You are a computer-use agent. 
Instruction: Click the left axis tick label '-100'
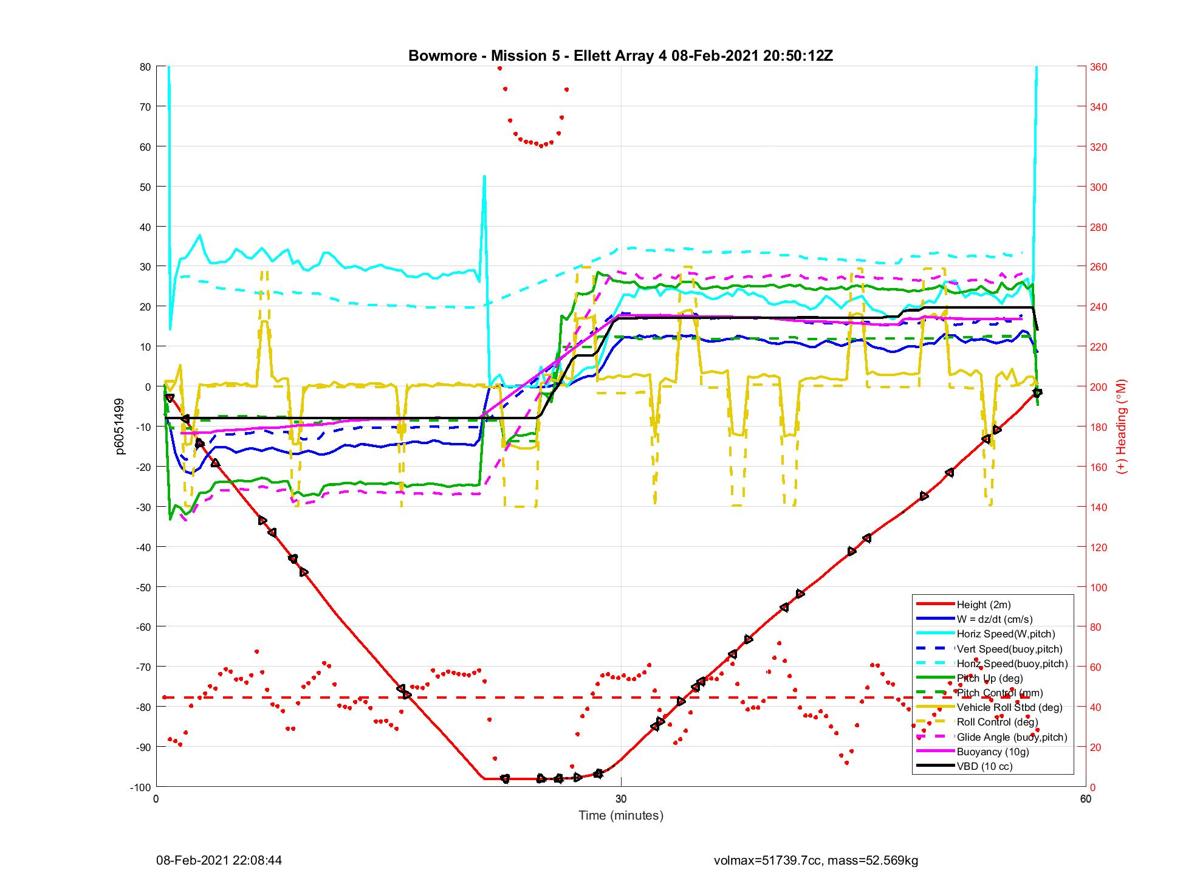tap(139, 787)
